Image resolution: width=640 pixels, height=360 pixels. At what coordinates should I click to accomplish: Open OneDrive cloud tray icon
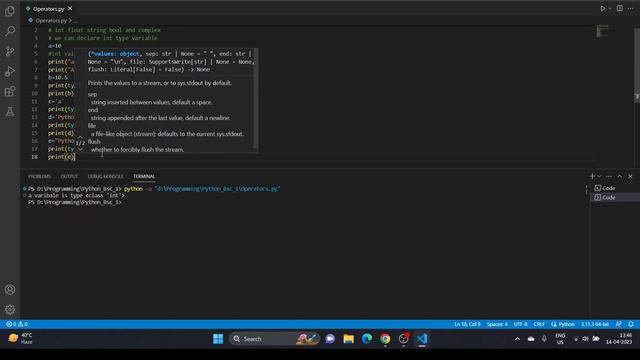(531, 339)
